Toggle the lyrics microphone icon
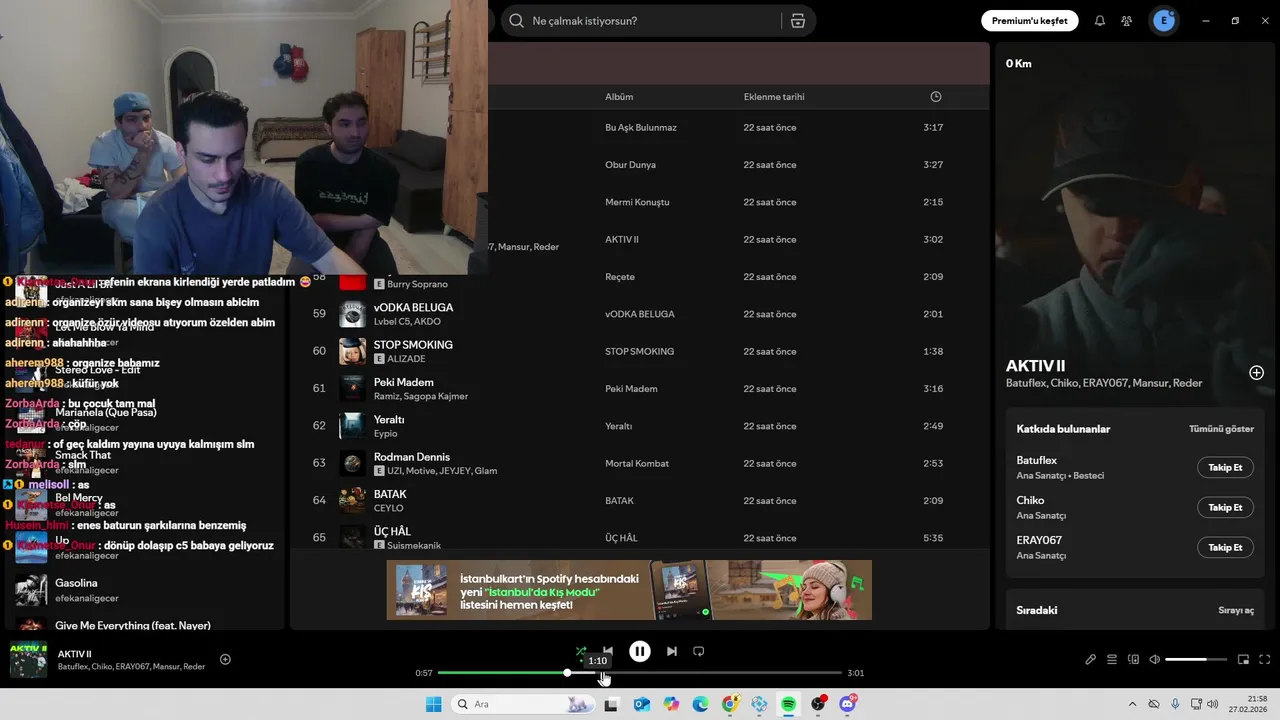1280x720 pixels. click(x=1090, y=659)
